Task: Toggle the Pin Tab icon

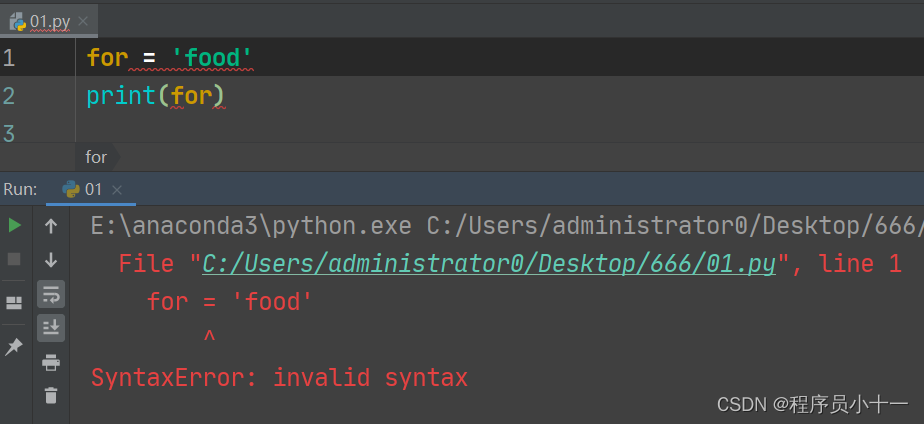Action: pos(14,347)
